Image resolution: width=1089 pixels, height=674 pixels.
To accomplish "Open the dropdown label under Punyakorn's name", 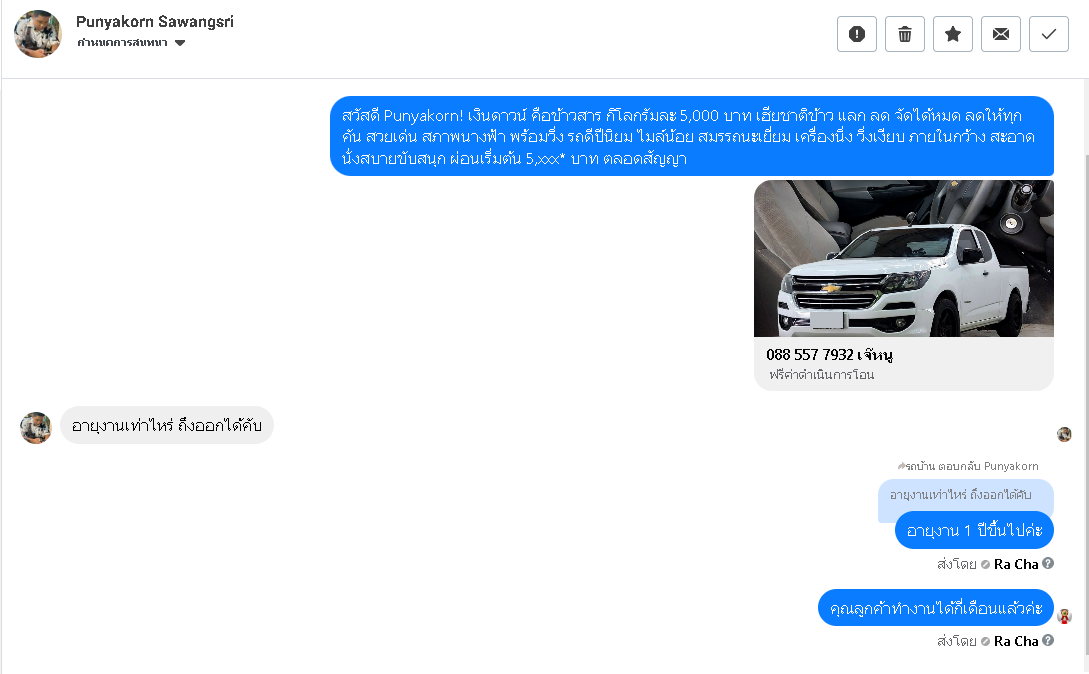I will [122, 43].
